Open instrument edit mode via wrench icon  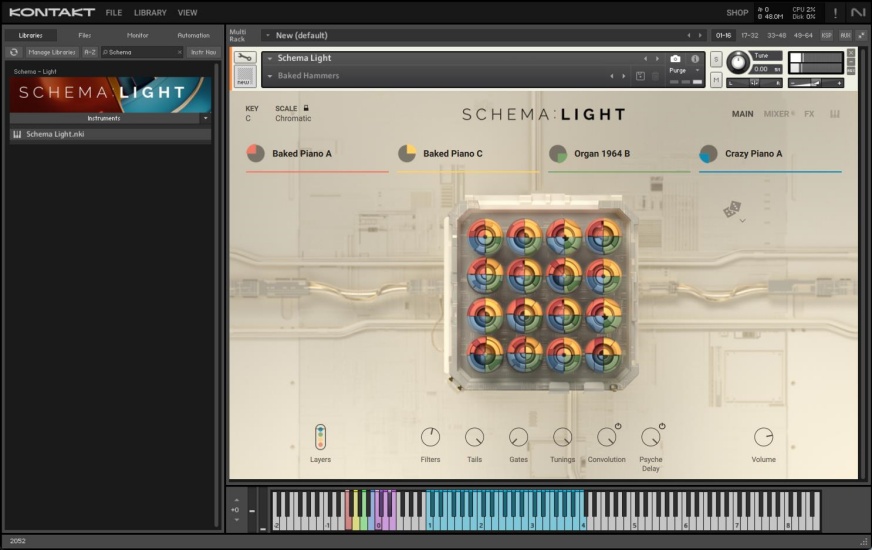coord(244,58)
